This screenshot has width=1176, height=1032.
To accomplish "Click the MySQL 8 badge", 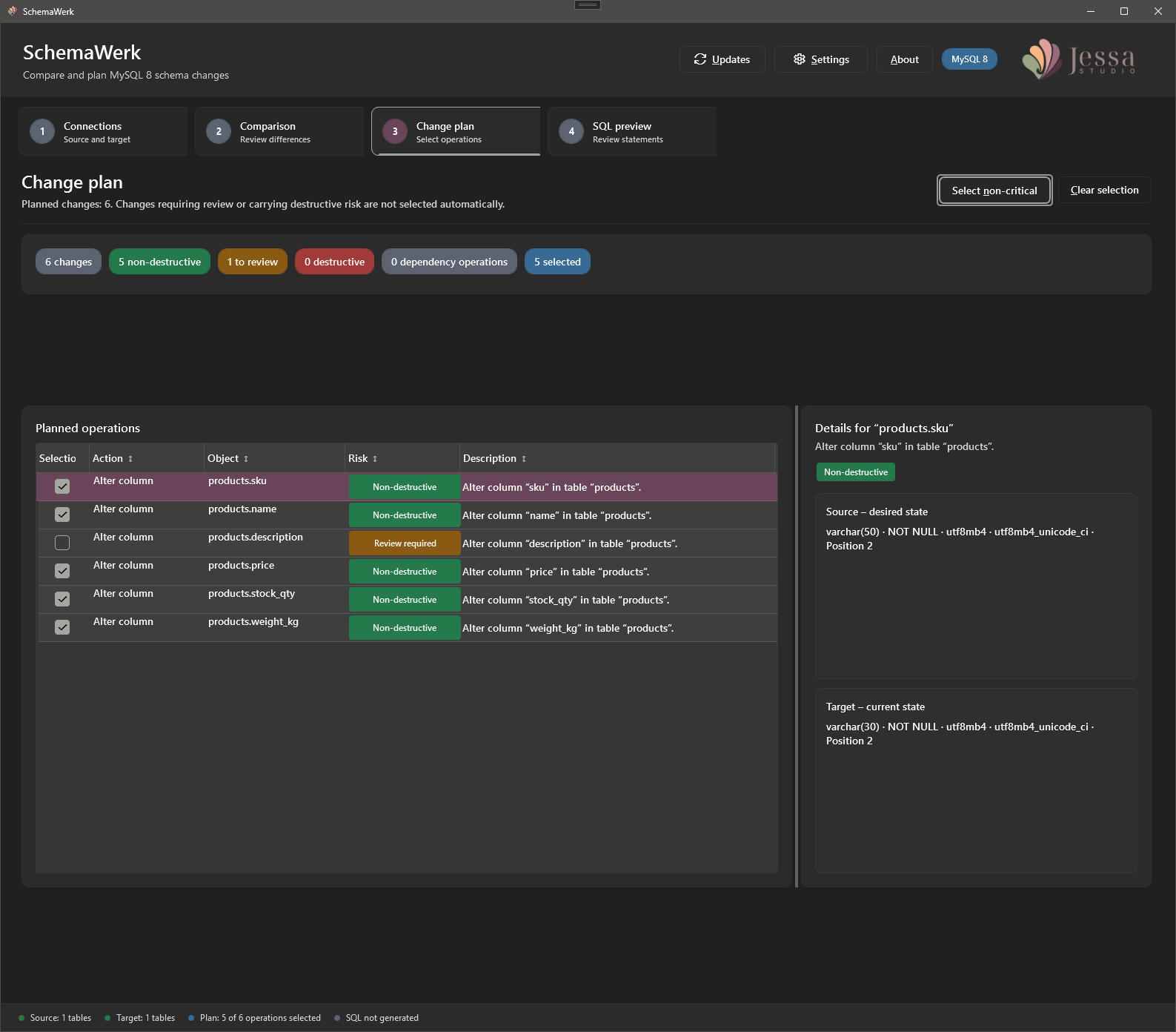I will (969, 59).
